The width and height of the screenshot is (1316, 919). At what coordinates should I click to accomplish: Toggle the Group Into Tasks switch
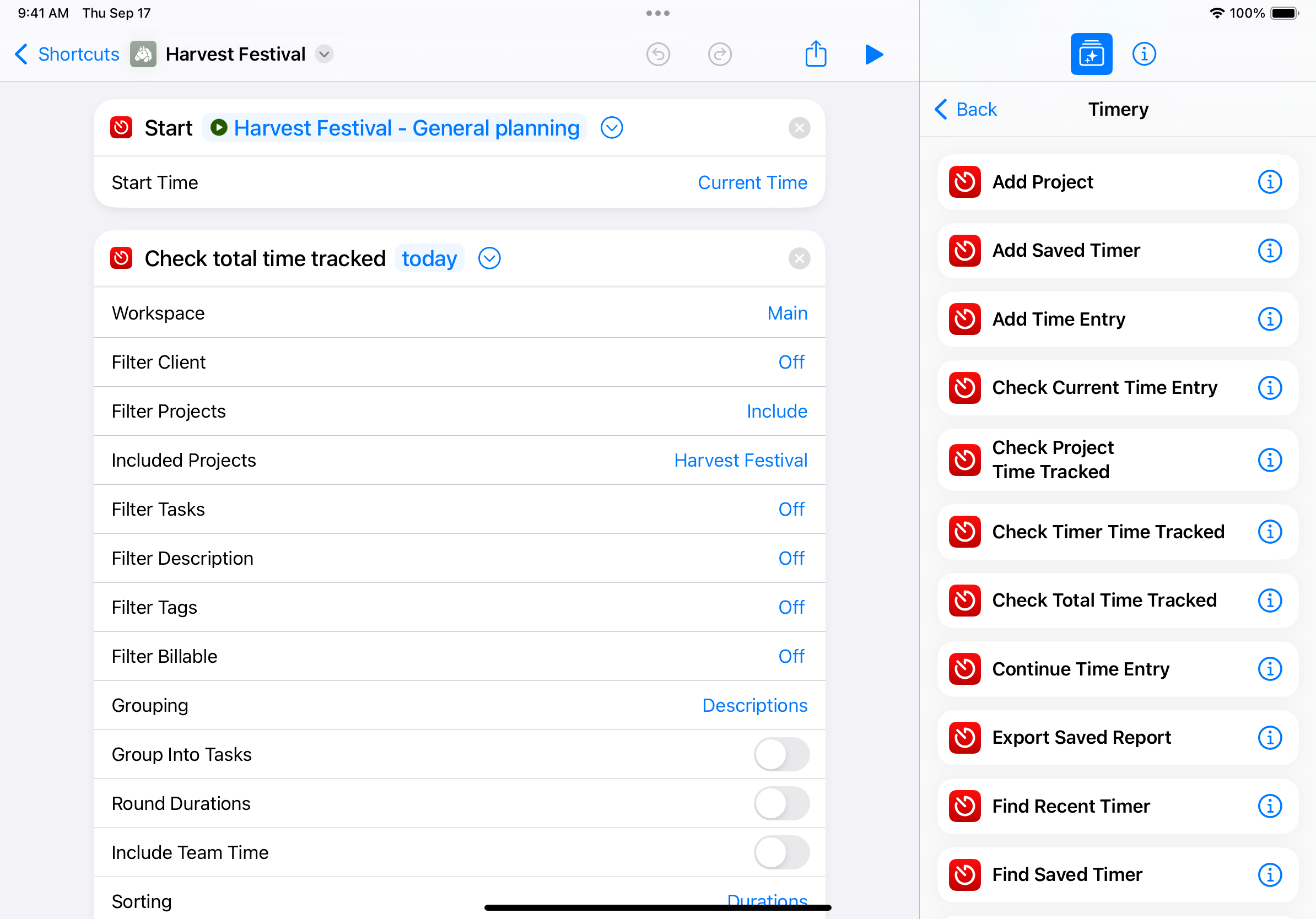[781, 755]
